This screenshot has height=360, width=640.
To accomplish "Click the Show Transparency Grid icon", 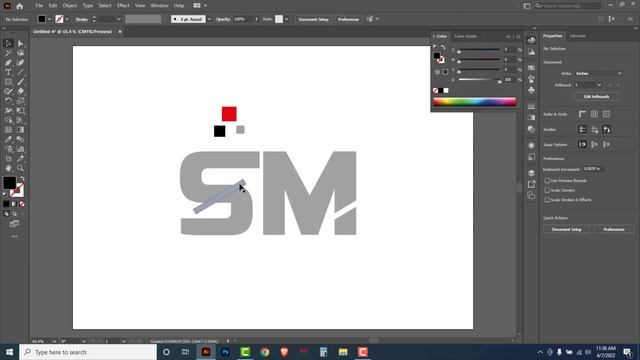I will pyautogui.click(x=607, y=114).
